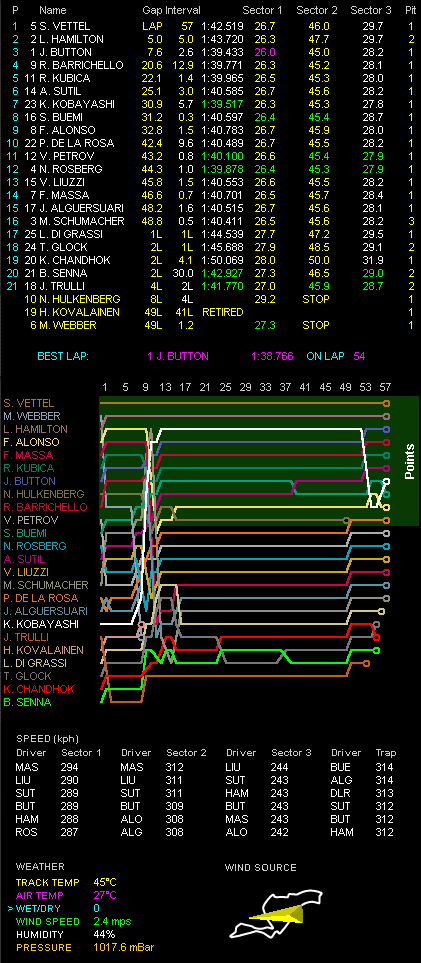Click T. GLOCK in the lap chart legend
Viewport: 421px width, 963px height.
pyautogui.click(x=26, y=676)
